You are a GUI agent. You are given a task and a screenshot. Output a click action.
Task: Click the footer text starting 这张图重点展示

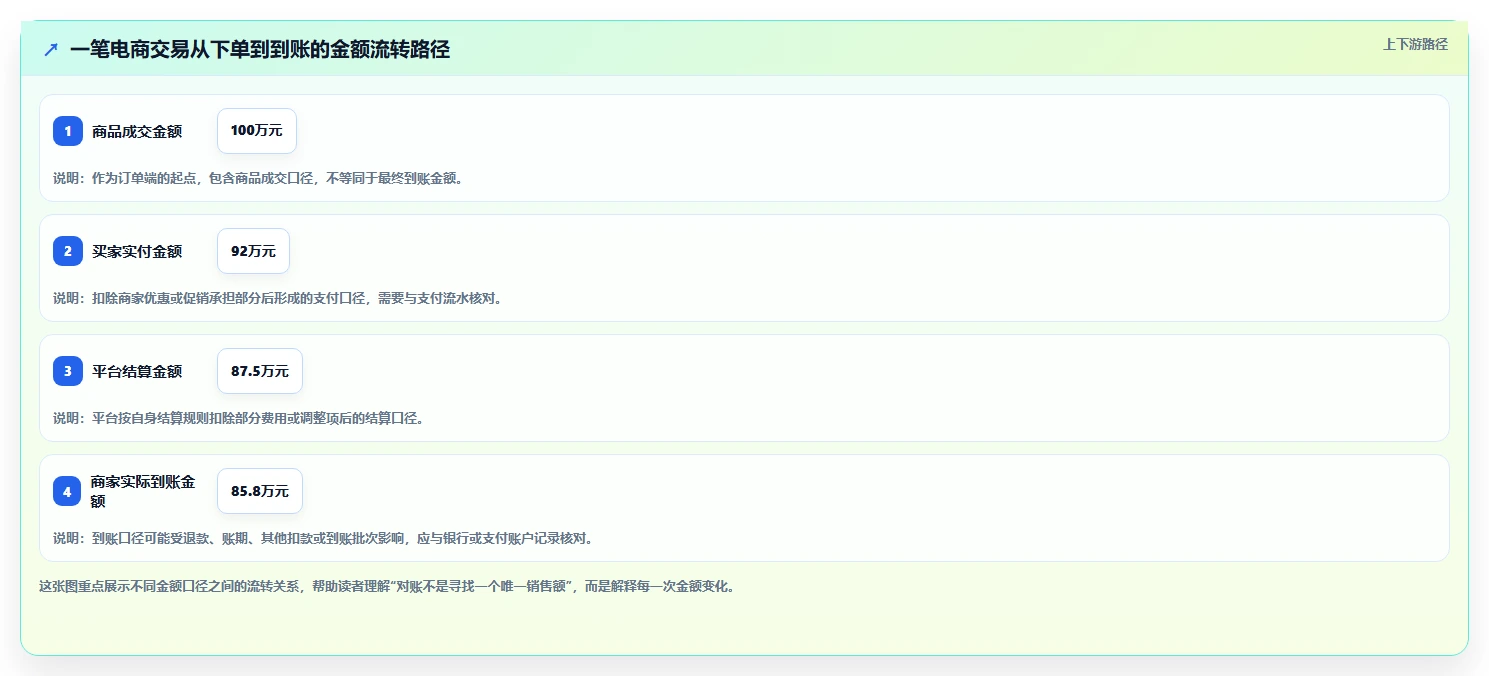tap(387, 586)
